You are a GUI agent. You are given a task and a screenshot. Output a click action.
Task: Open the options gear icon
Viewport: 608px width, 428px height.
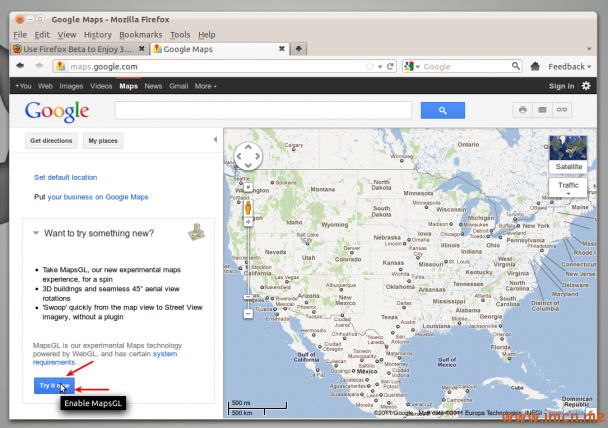tap(586, 86)
